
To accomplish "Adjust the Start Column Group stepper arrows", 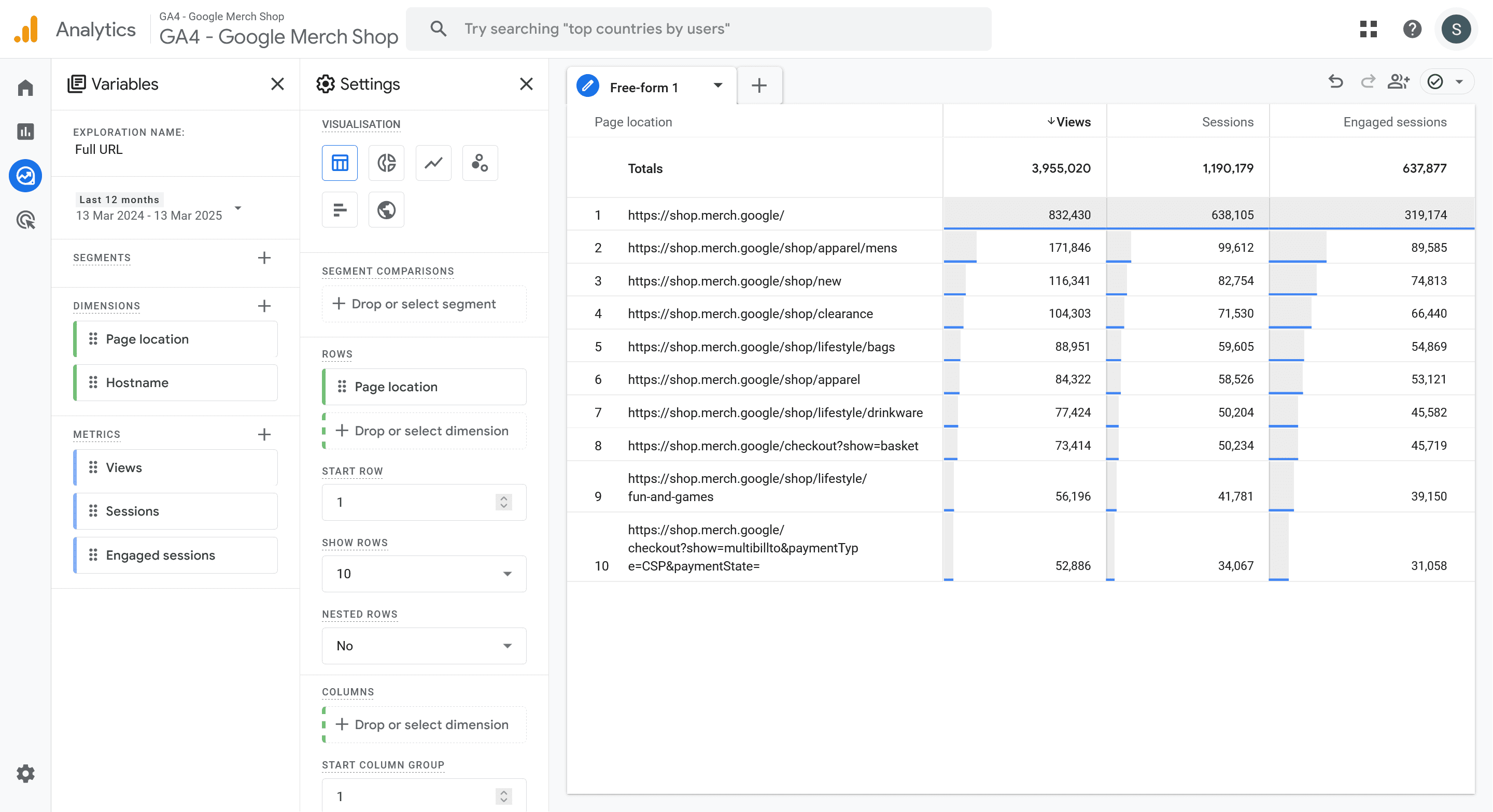I will pyautogui.click(x=504, y=796).
